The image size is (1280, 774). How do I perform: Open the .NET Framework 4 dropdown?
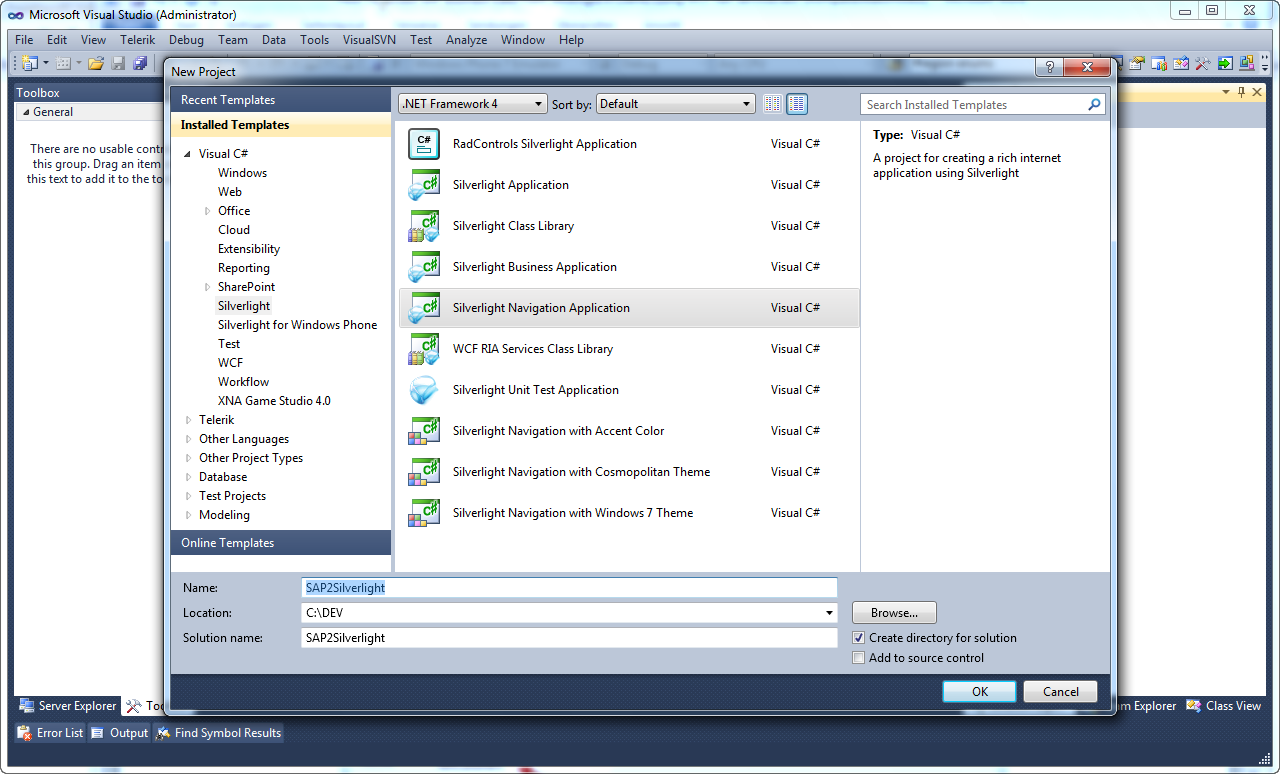coord(473,104)
